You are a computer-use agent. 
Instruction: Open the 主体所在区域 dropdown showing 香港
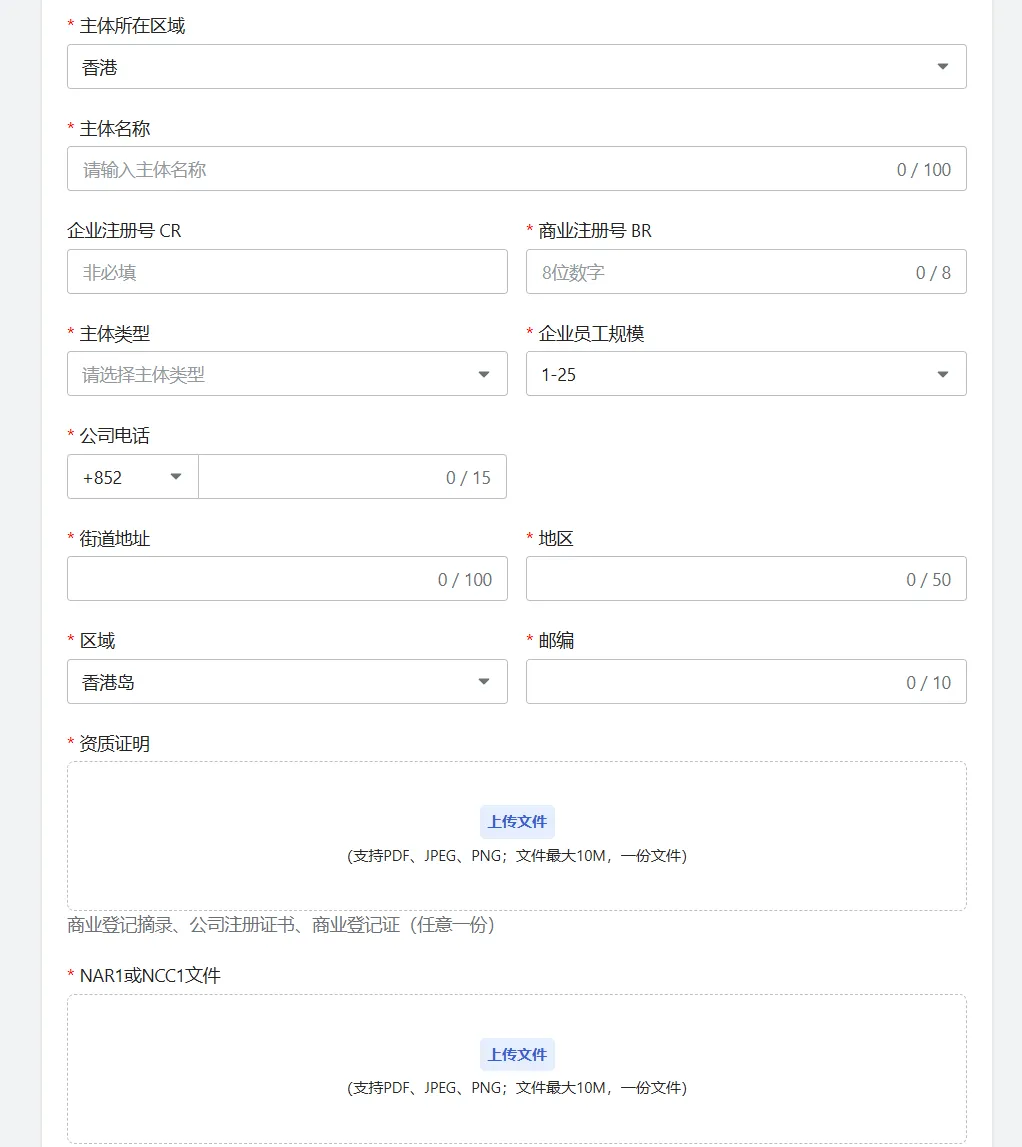516,67
